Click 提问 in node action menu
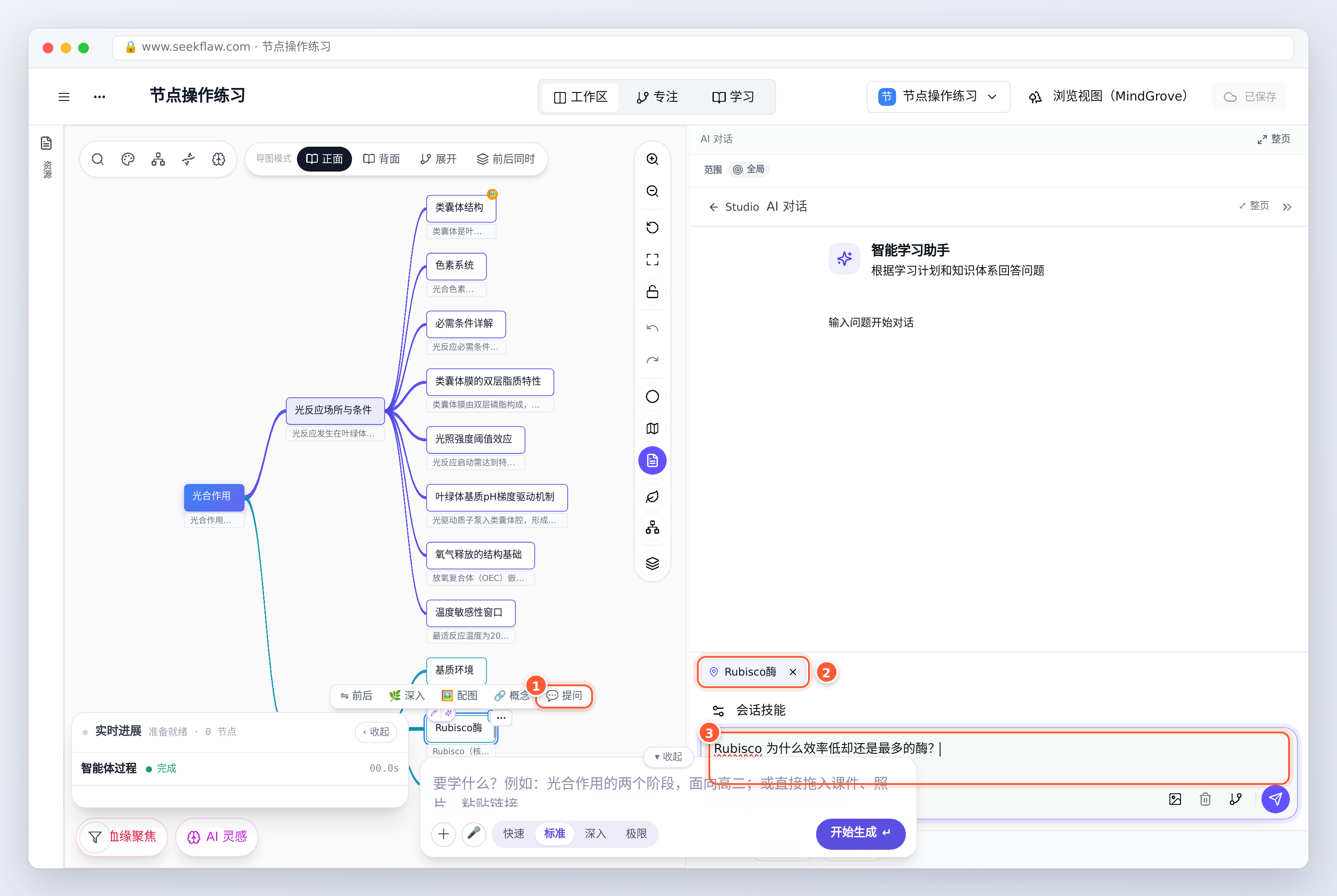The width and height of the screenshot is (1337, 896). click(564, 696)
